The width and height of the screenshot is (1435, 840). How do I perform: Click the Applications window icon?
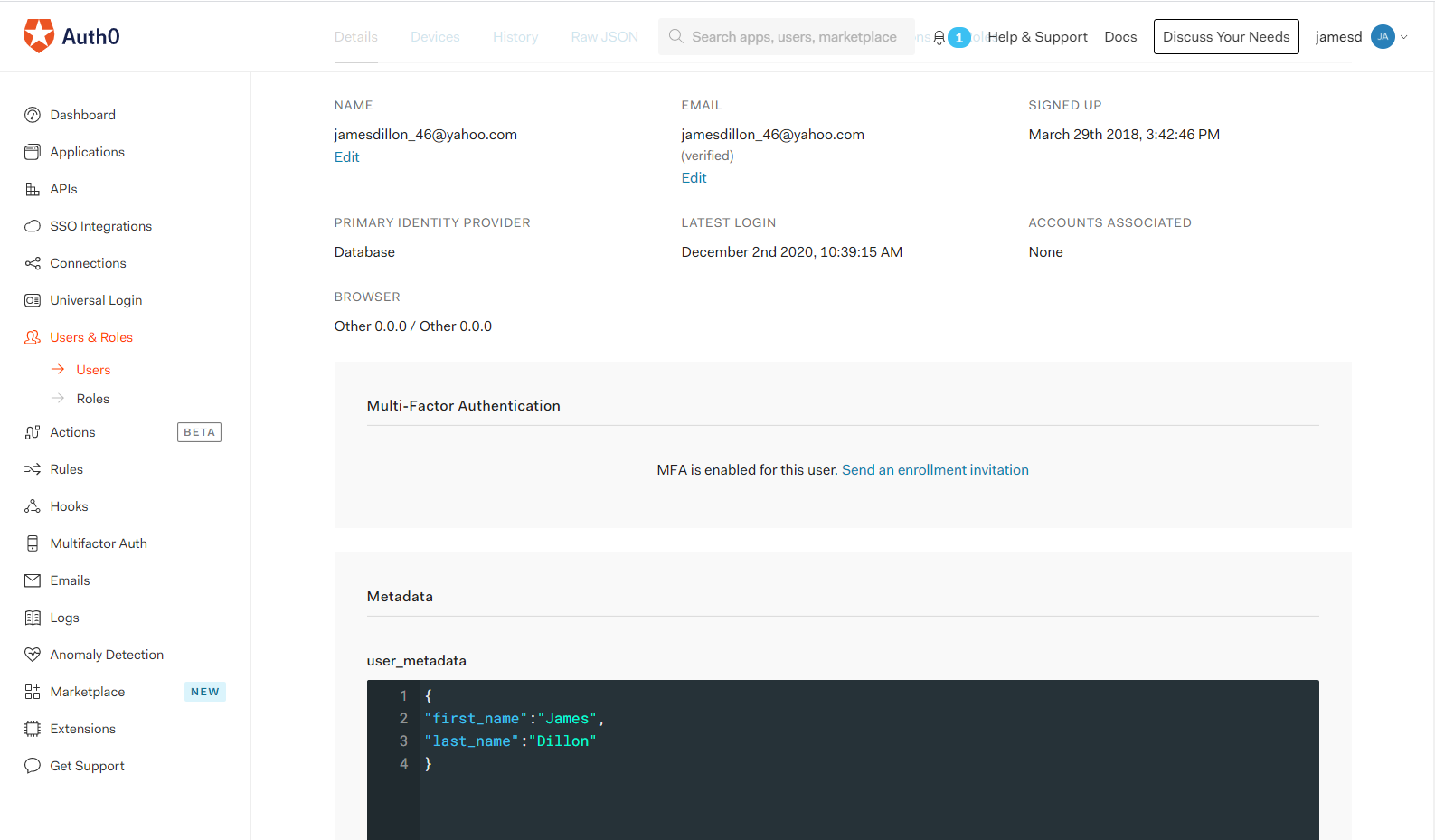tap(33, 152)
